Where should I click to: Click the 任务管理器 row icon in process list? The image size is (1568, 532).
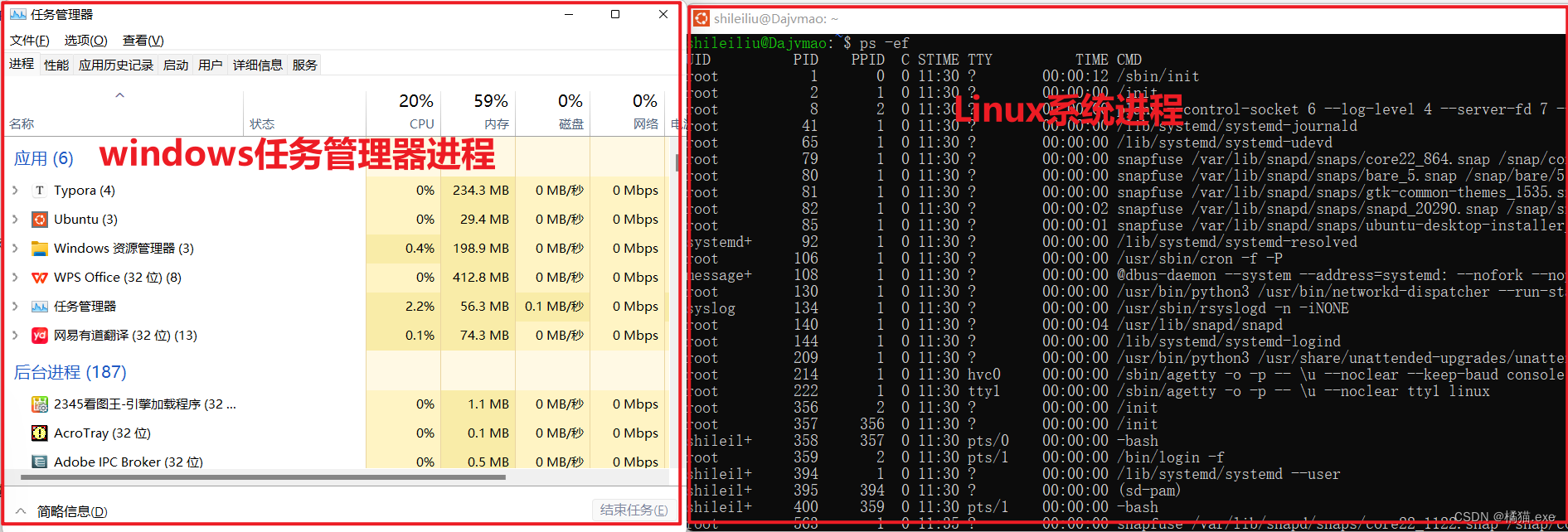pyautogui.click(x=39, y=307)
